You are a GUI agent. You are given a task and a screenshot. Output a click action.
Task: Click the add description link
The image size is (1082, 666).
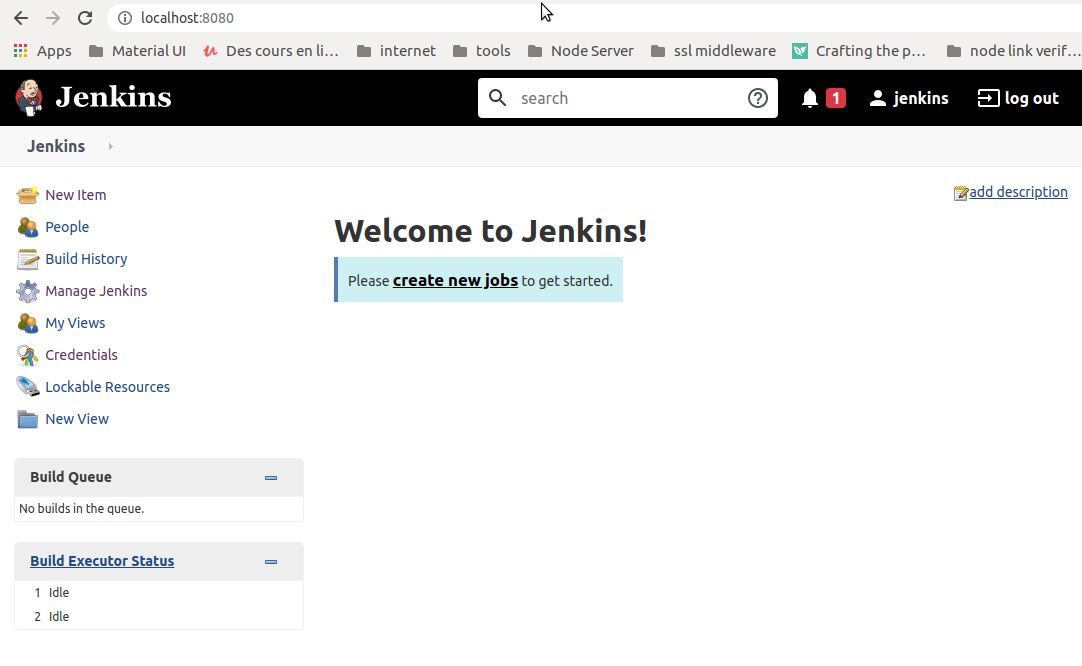tap(1017, 191)
